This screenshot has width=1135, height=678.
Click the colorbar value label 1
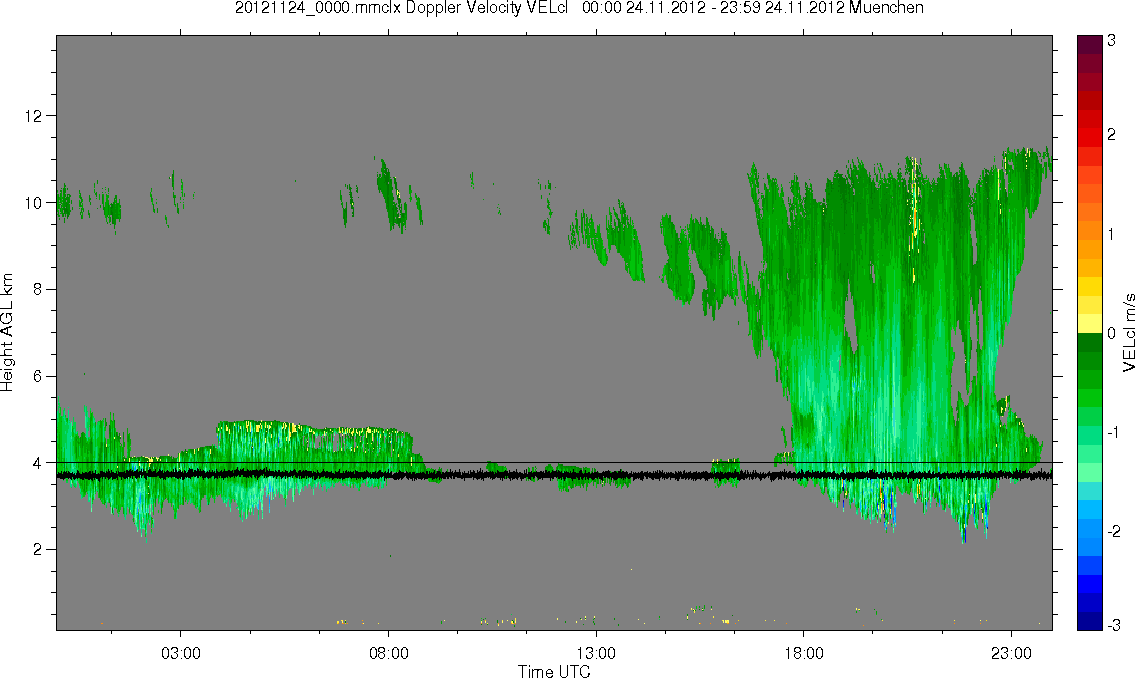click(1112, 234)
